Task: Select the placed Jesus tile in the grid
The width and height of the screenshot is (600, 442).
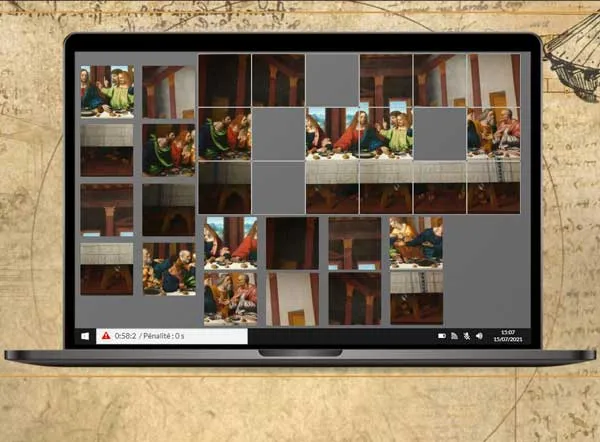Action: (x=332, y=134)
